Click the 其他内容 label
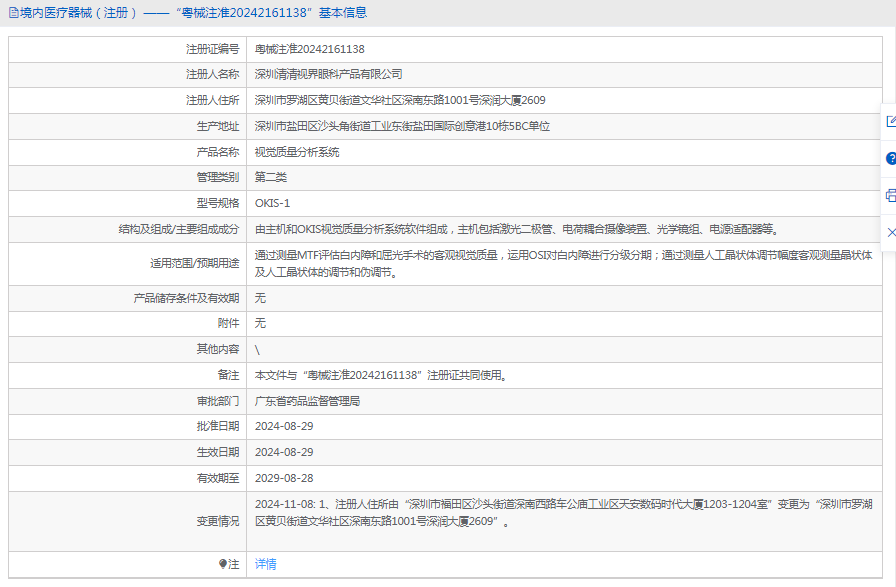 click(218, 349)
